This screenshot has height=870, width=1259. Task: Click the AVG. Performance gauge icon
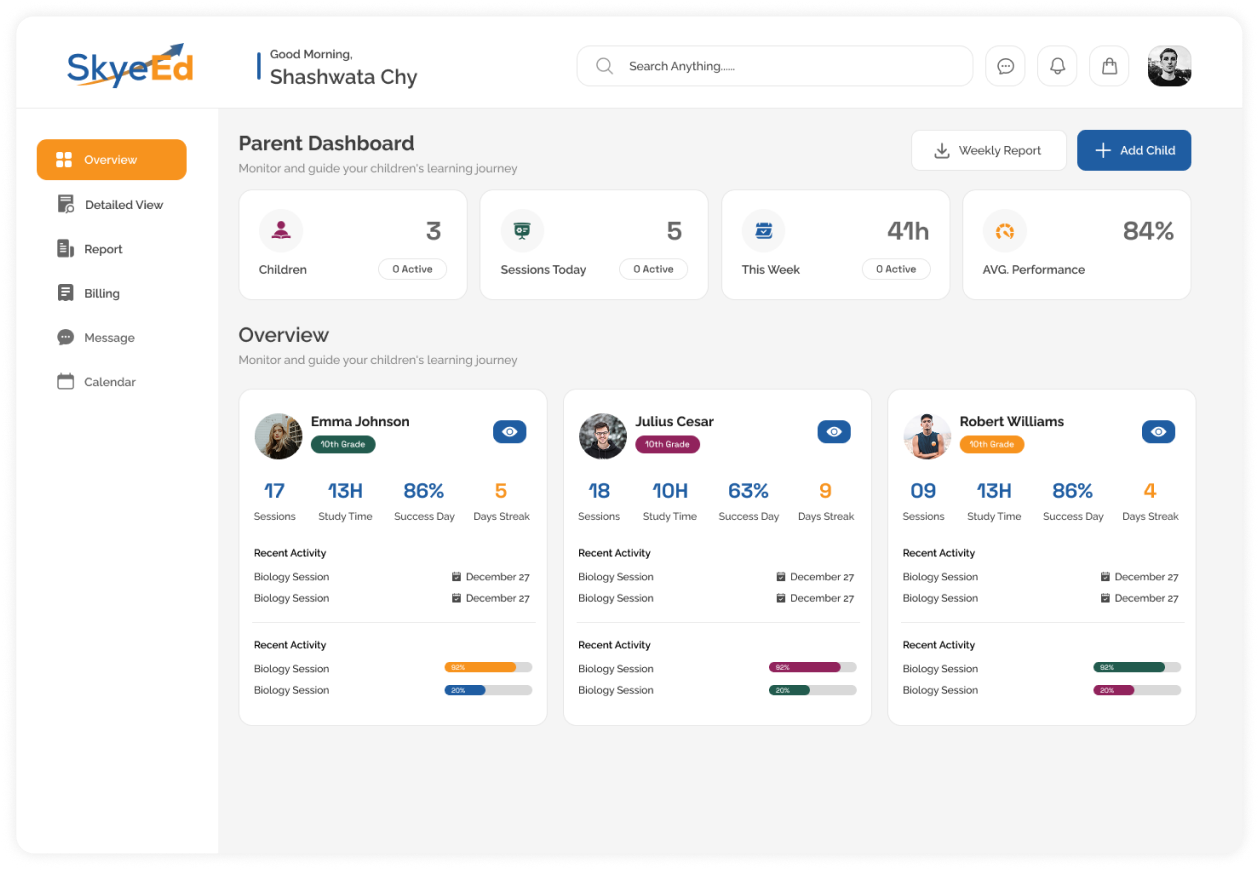pyautogui.click(x=1004, y=231)
